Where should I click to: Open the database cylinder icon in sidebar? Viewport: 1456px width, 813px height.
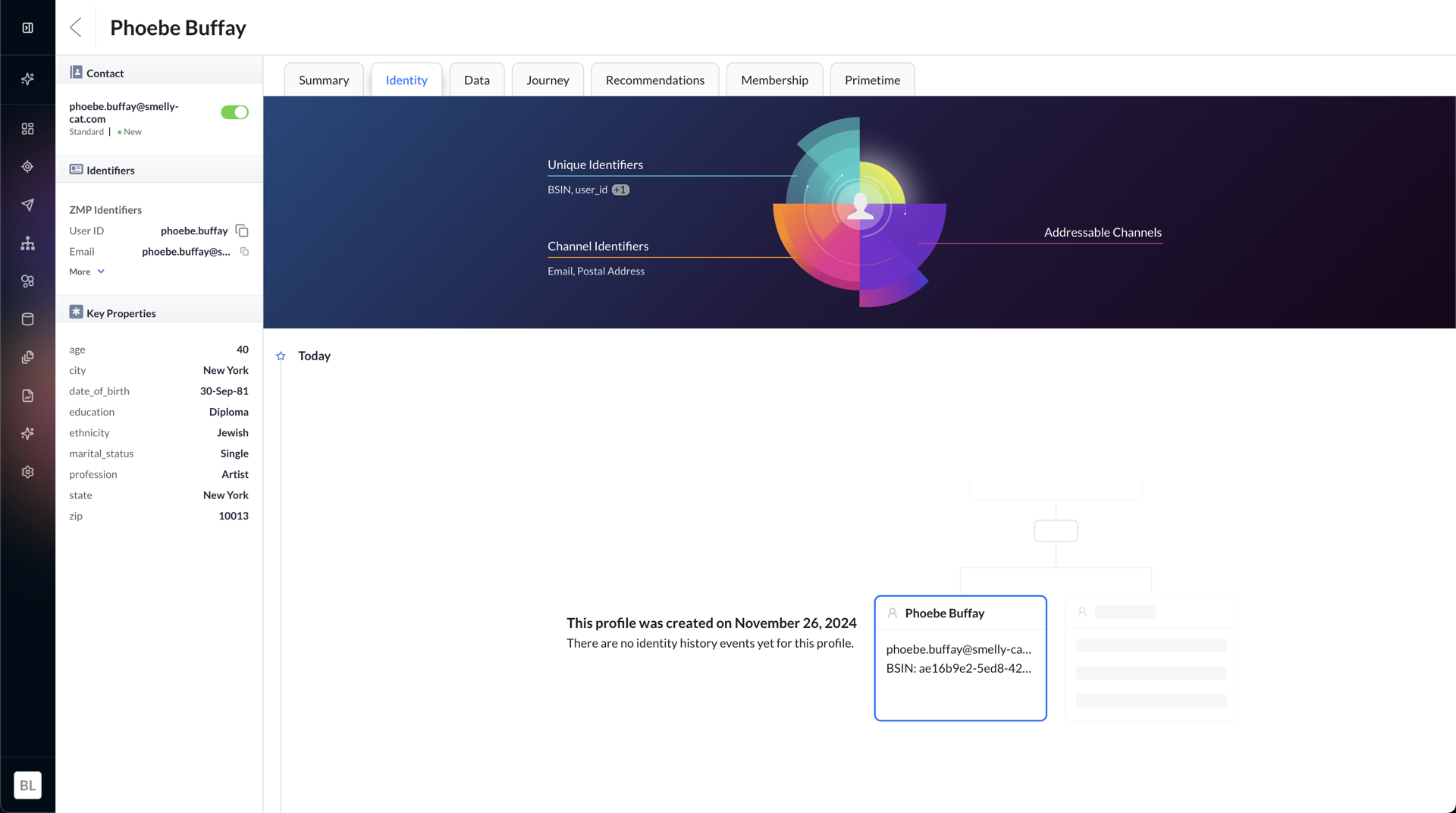pos(28,319)
